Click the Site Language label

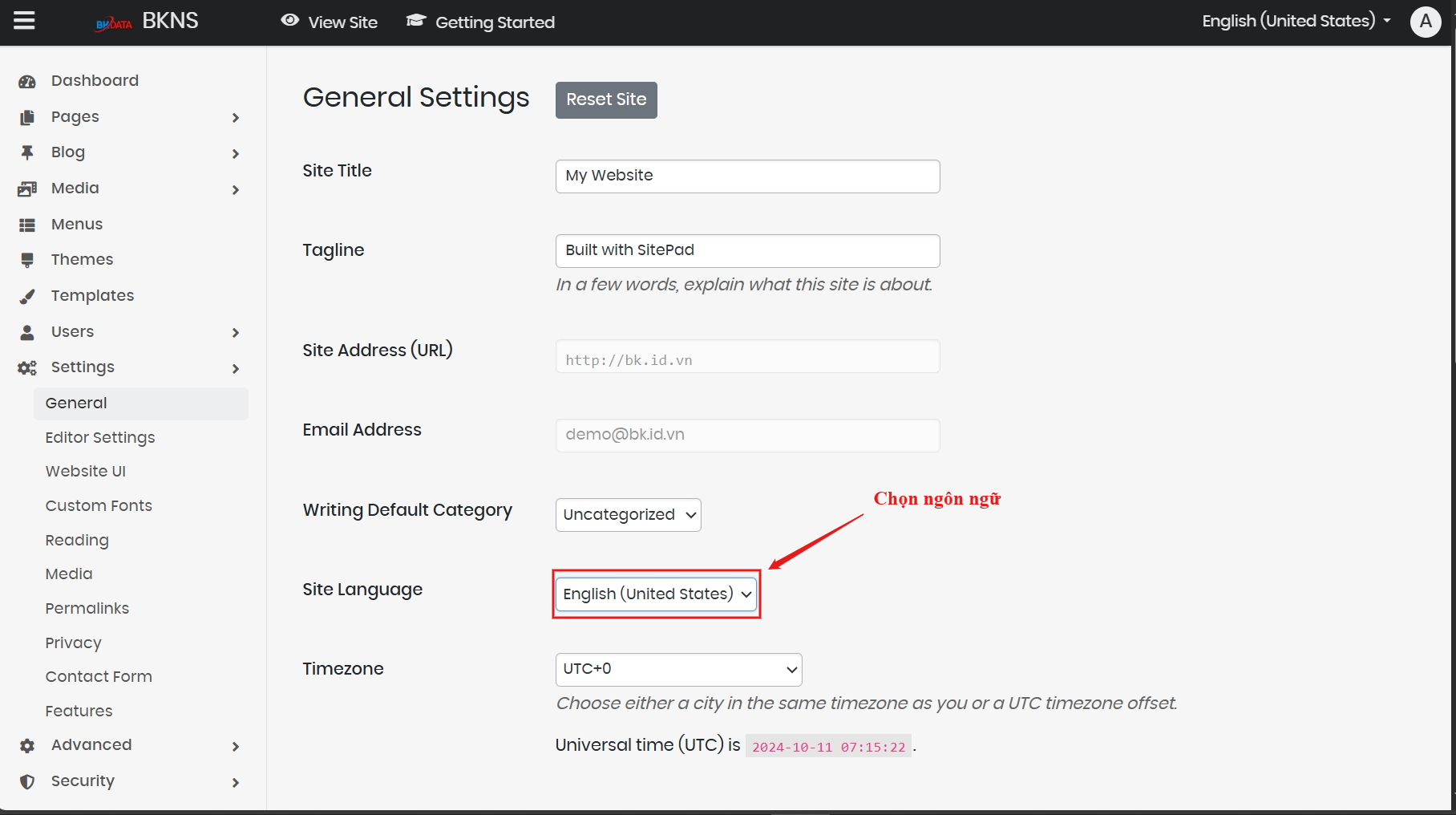362,590
